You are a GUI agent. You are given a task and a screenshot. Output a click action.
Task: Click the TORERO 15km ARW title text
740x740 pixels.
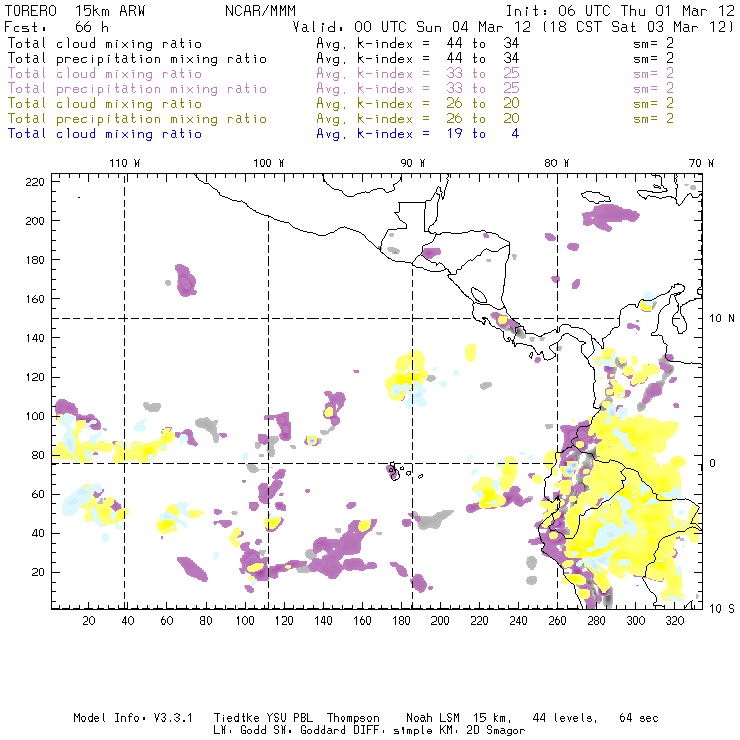point(57,9)
